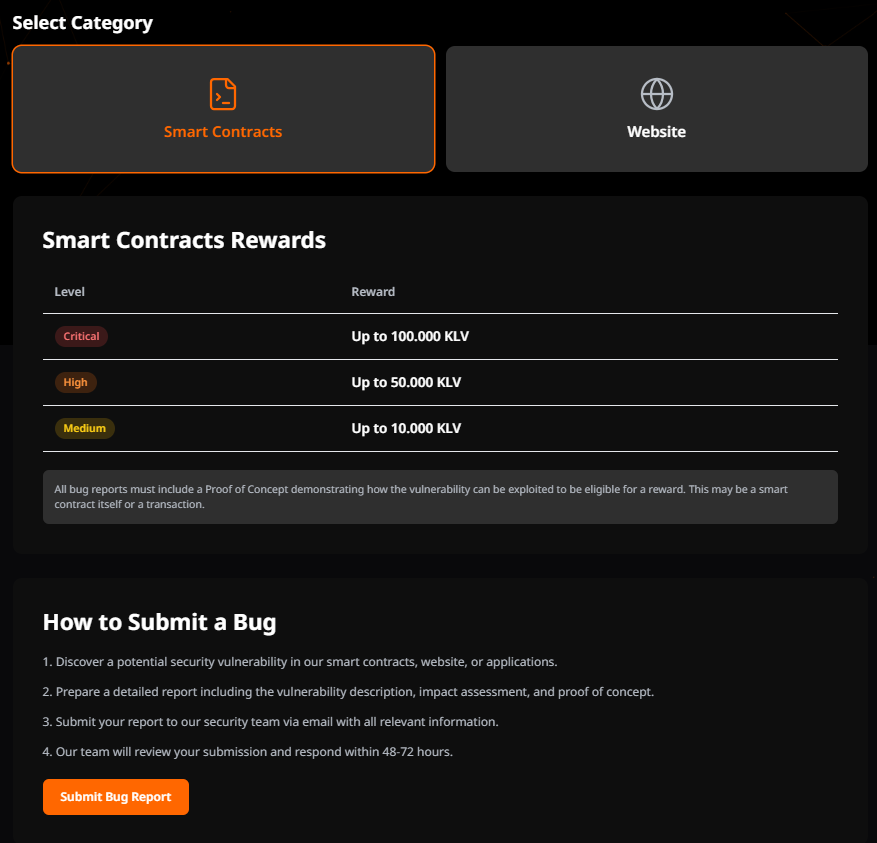Viewport: 877px width, 843px height.
Task: Click the Select Category page title
Action: 82,22
